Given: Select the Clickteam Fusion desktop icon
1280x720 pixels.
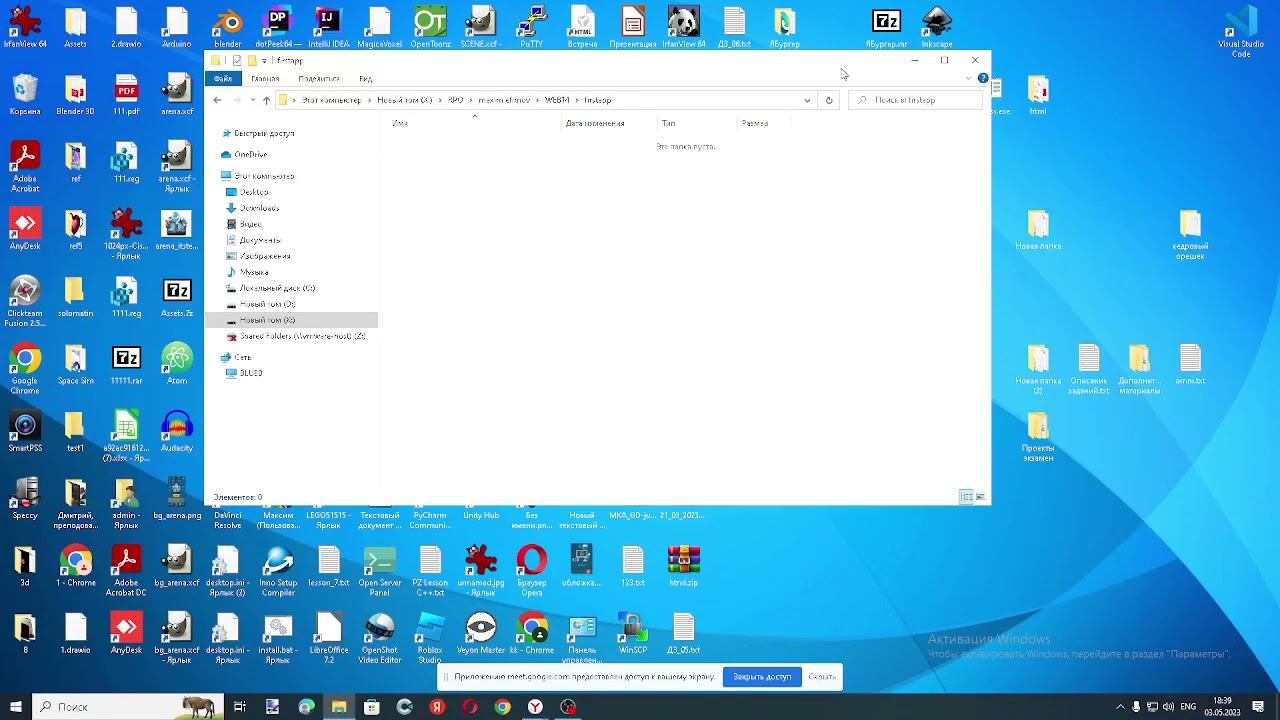Looking at the screenshot, I should 25,301.
